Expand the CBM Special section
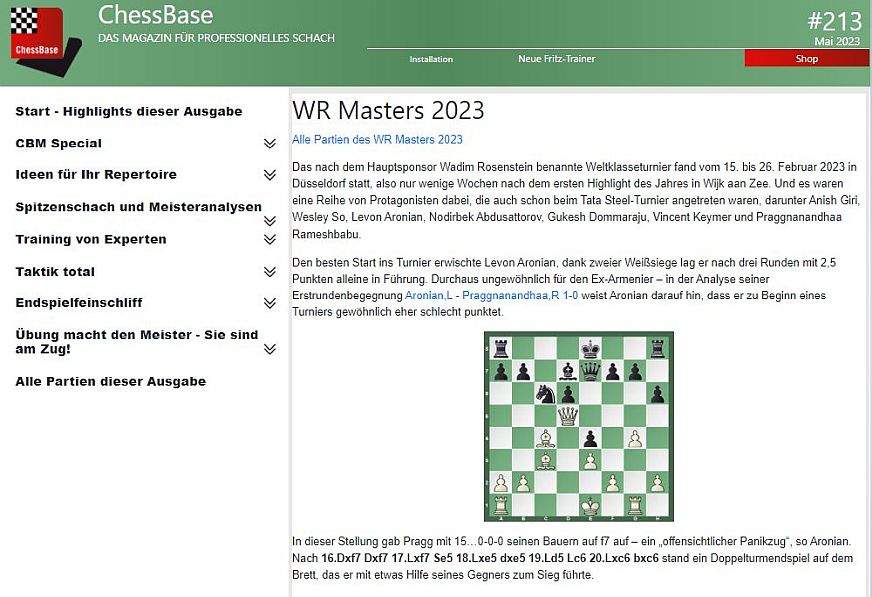 click(269, 144)
